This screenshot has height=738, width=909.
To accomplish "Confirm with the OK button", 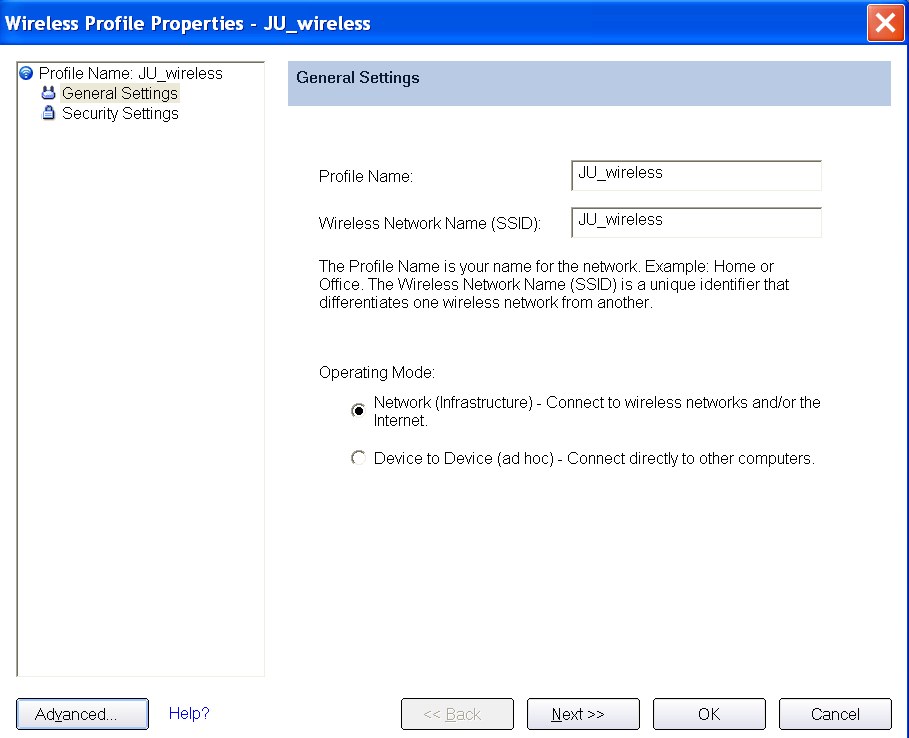I will [709, 714].
